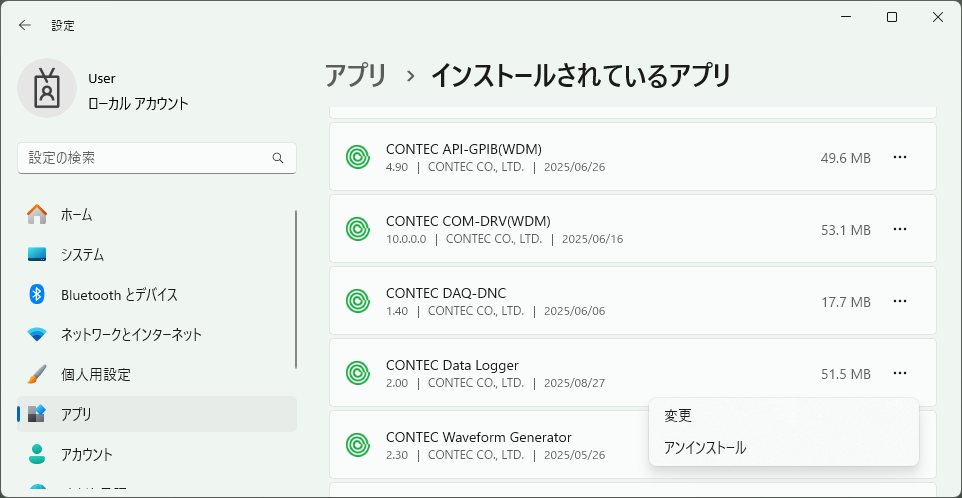Viewport: 962px width, 498px height.
Task: Click the personalization paintbrush icon
Action: (x=37, y=374)
